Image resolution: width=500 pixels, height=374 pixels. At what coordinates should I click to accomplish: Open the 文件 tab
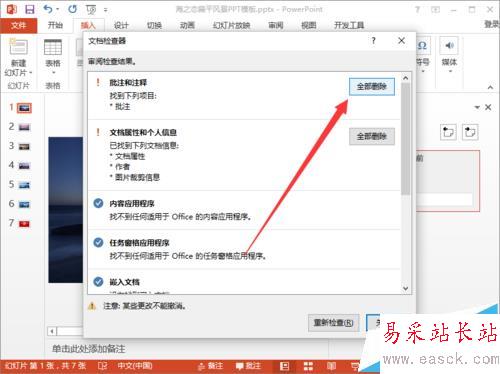point(18,25)
